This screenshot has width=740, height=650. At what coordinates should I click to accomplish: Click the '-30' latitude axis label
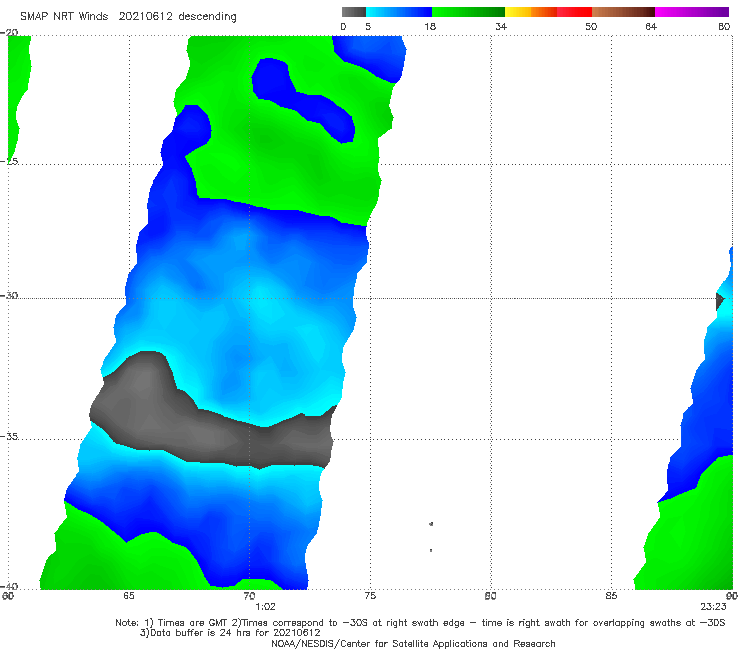[x=9, y=295]
